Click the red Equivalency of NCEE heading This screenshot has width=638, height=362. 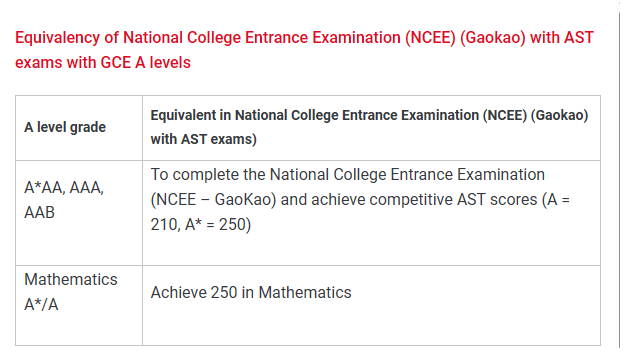[304, 50]
